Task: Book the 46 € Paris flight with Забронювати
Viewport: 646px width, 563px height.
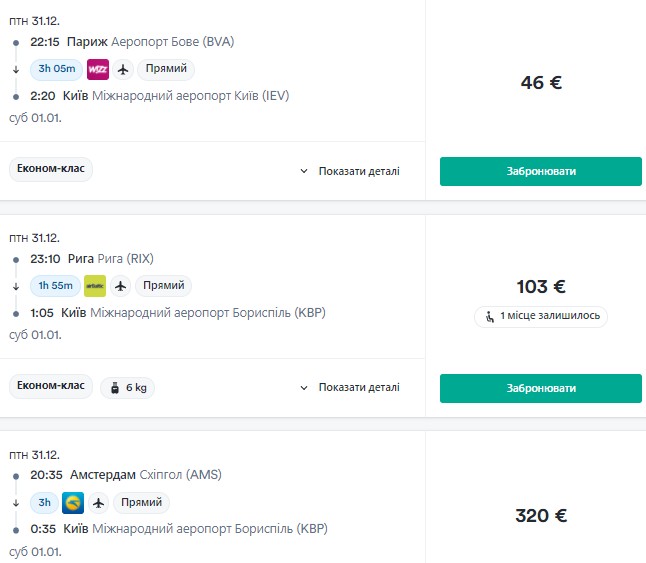Action: pyautogui.click(x=541, y=171)
